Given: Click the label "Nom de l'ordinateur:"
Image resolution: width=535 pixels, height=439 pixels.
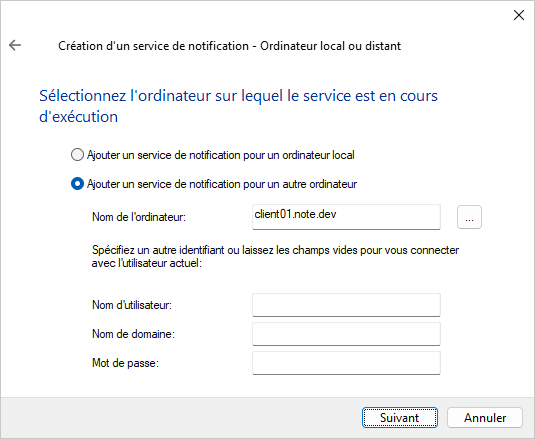Looking at the screenshot, I should click(x=139, y=217).
